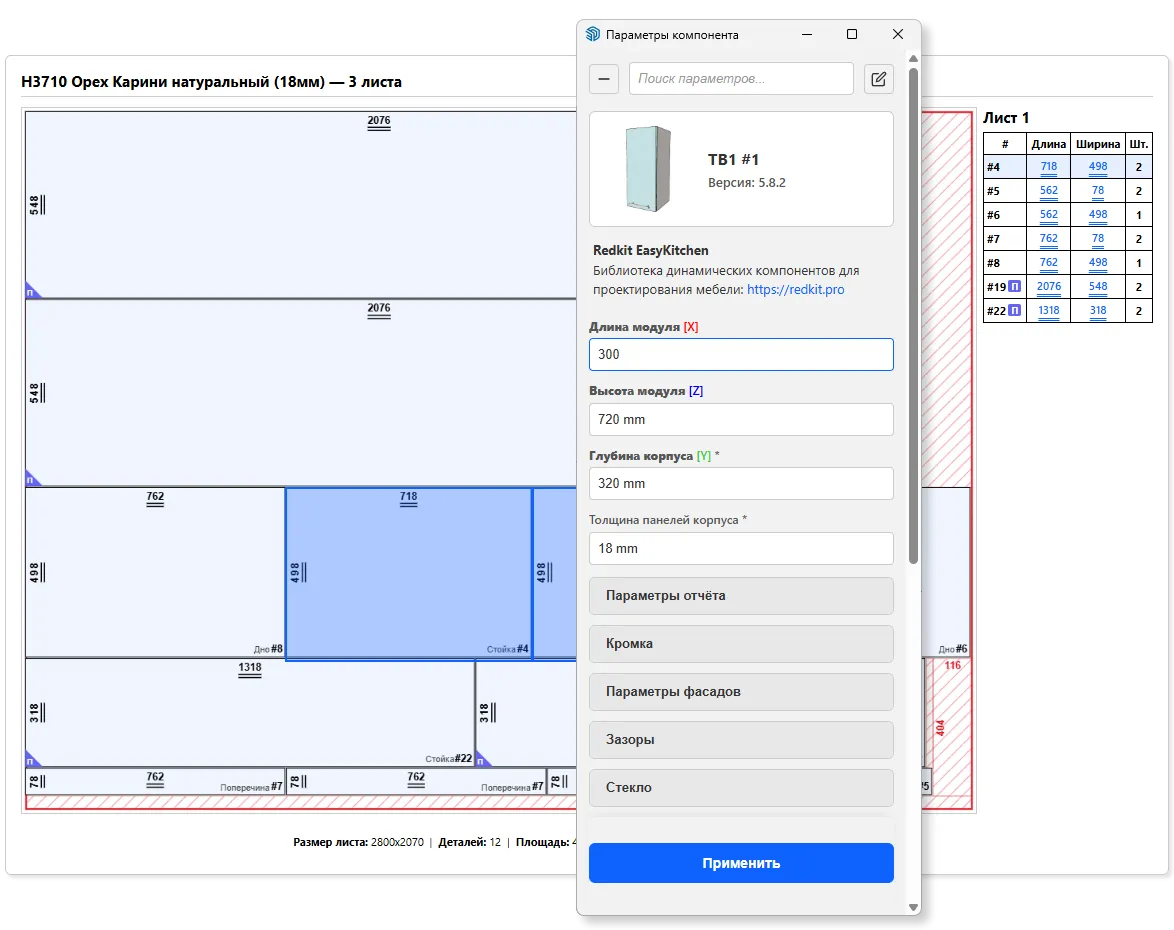Select the highlighted Стойка #4 panel on sheet
The image size is (1174, 930).
pyautogui.click(x=409, y=574)
